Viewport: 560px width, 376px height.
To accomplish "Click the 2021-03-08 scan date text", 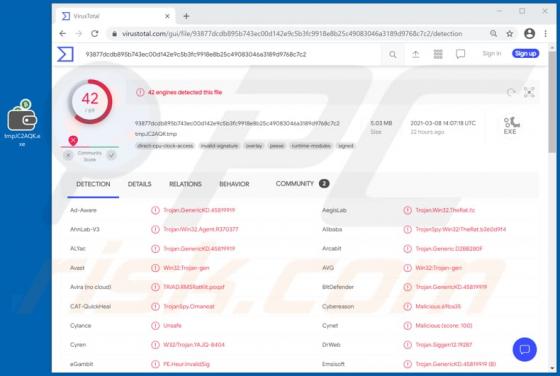I will (x=443, y=123).
